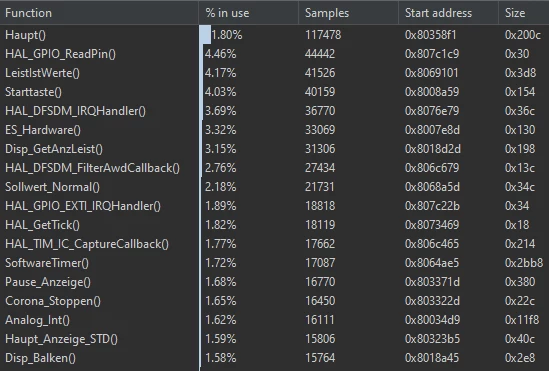Select the Disp_GetAnzLeist() function name

[54, 149]
